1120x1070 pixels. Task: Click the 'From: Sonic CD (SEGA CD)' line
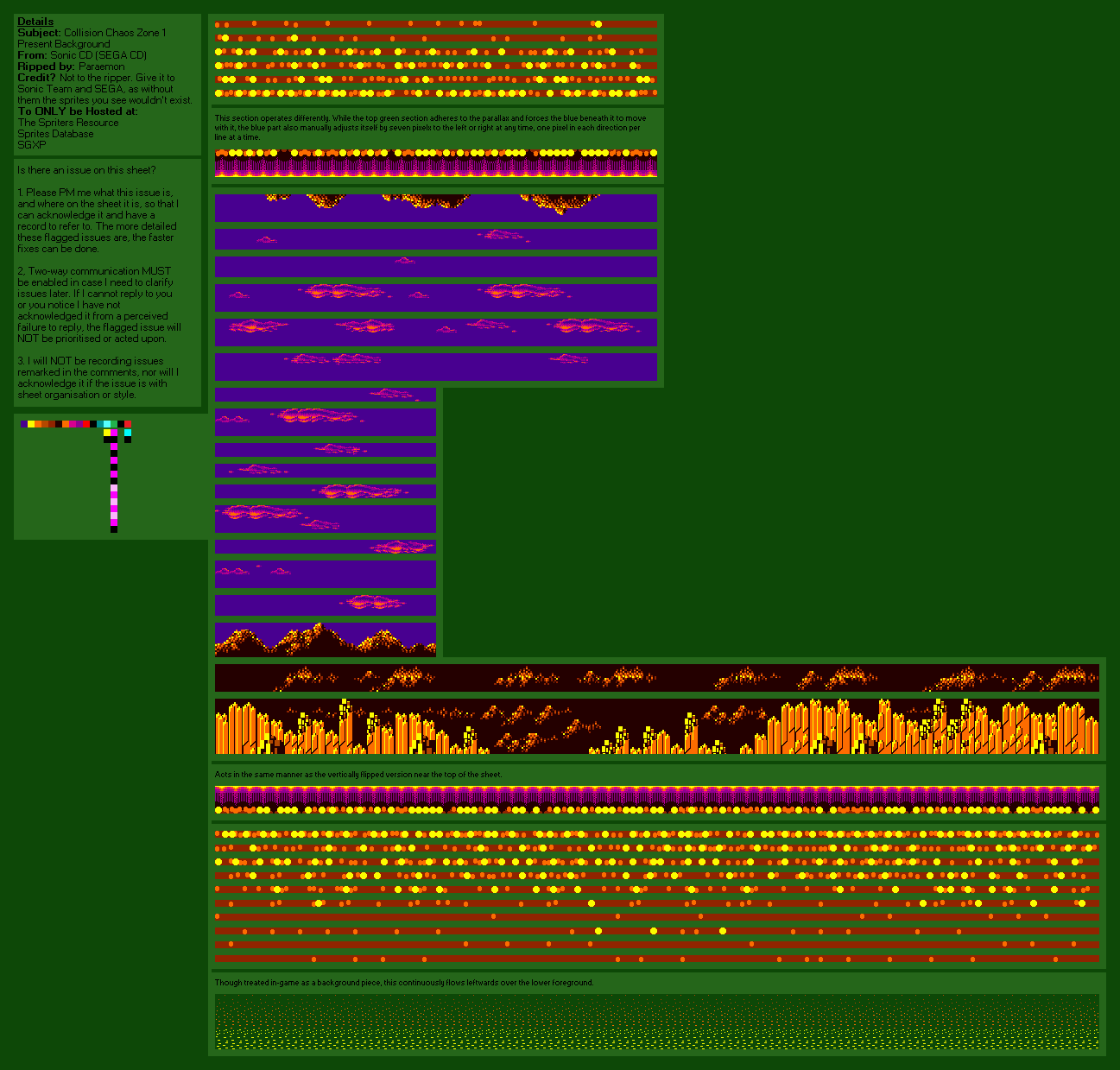(82, 55)
